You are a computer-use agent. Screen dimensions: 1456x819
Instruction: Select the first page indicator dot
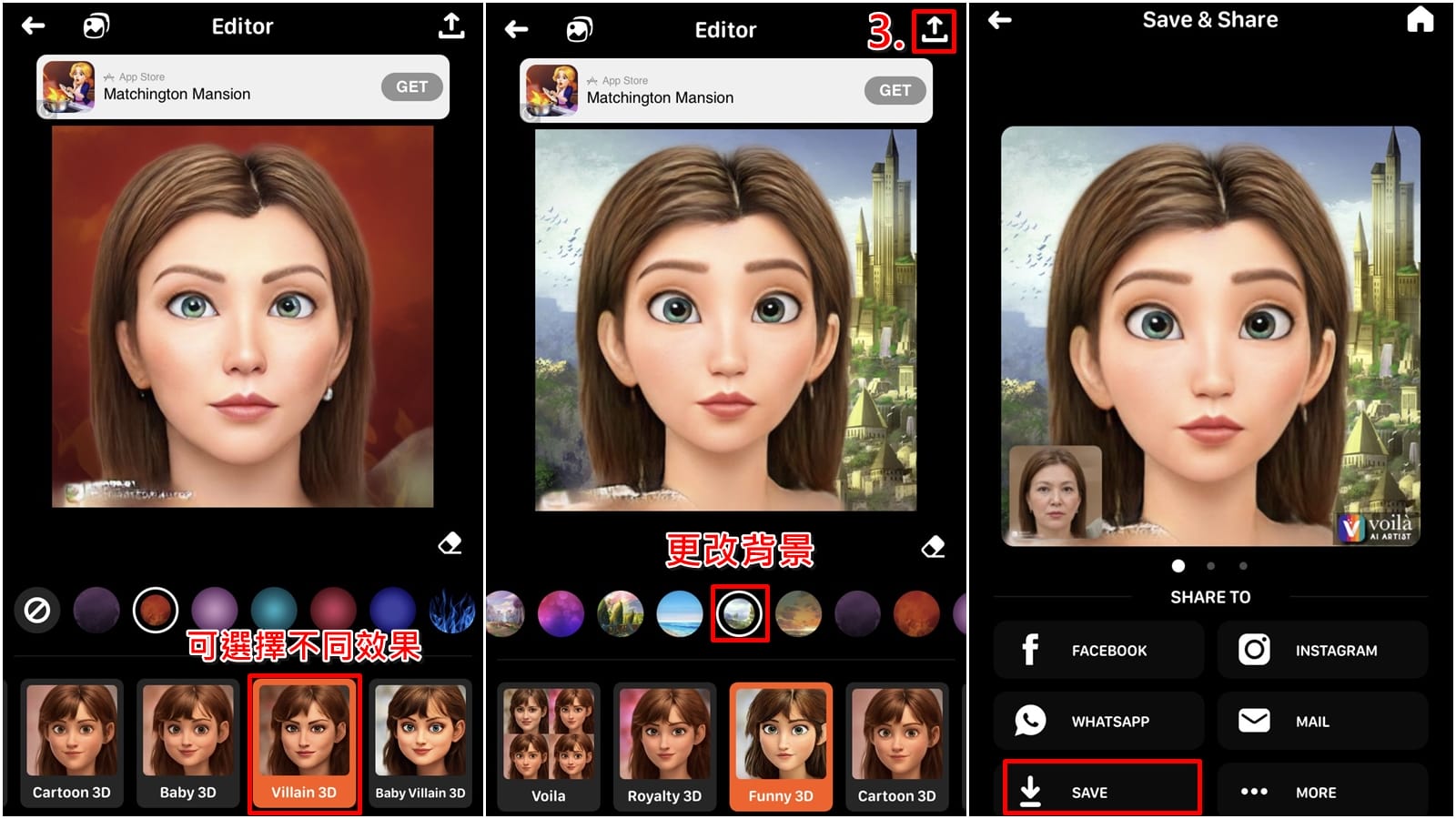tap(1178, 565)
